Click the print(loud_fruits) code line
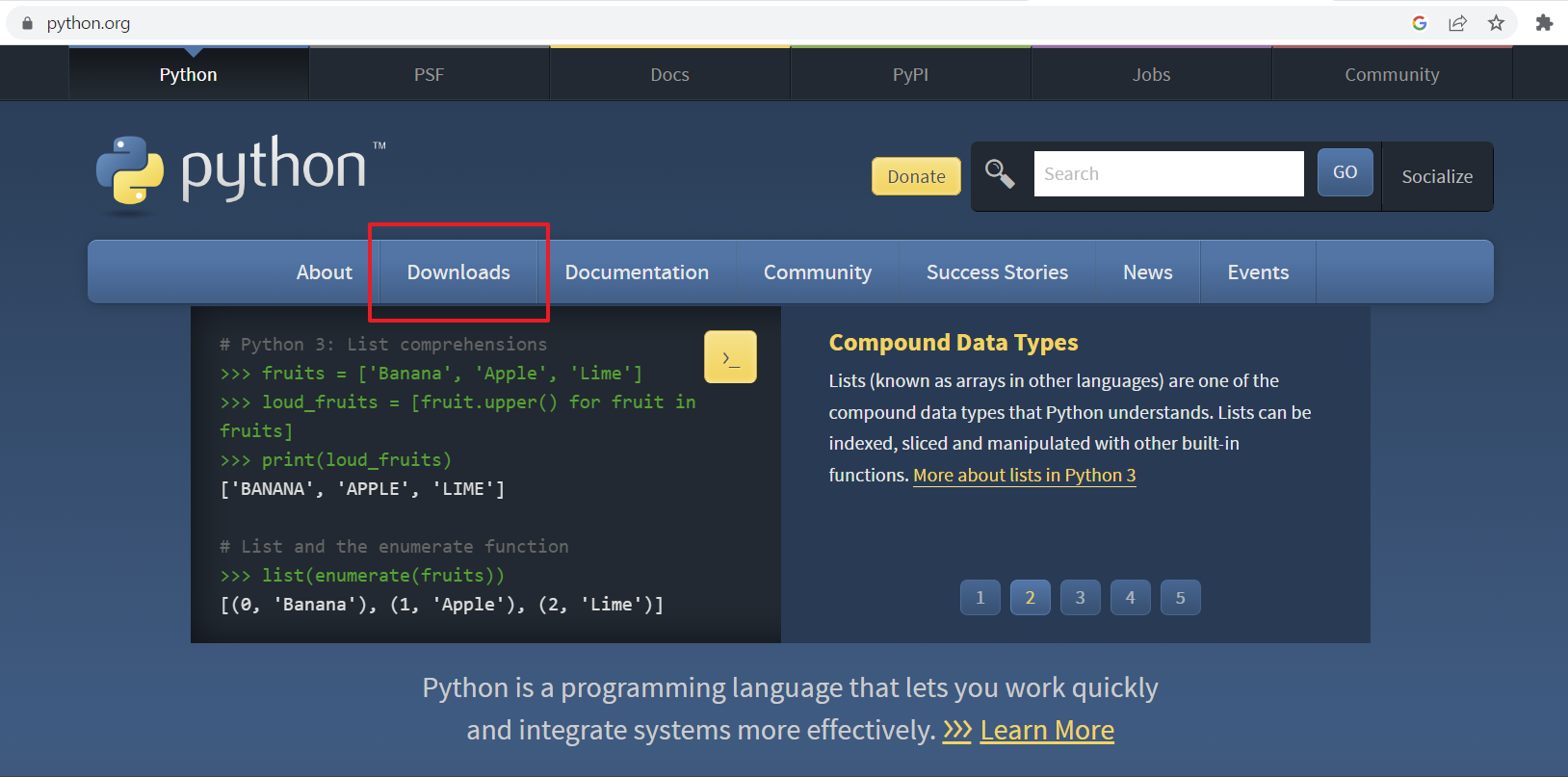 tap(335, 460)
